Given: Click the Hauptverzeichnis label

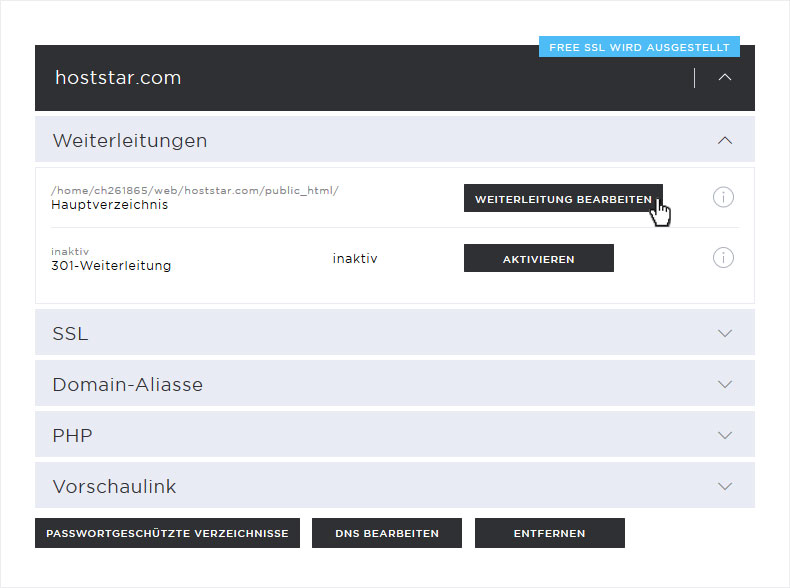Looking at the screenshot, I should [x=109, y=205].
